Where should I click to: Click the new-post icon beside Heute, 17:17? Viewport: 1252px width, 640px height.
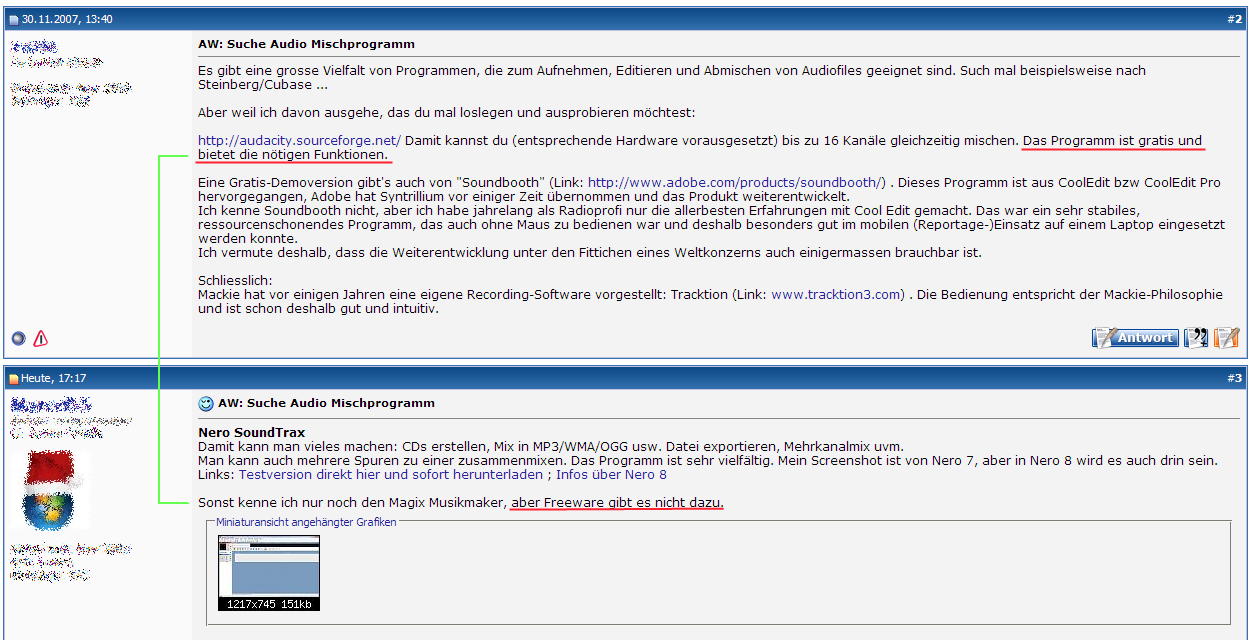click(15, 379)
